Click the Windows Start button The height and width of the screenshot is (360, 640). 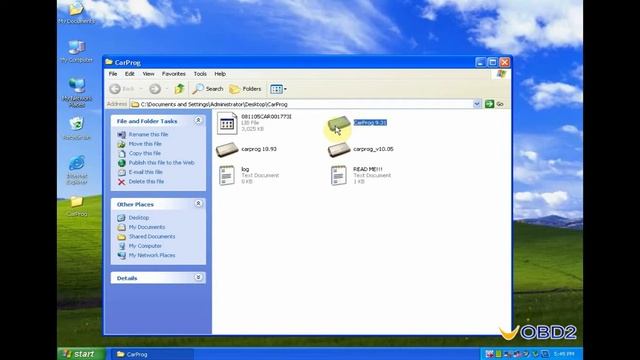pos(80,353)
